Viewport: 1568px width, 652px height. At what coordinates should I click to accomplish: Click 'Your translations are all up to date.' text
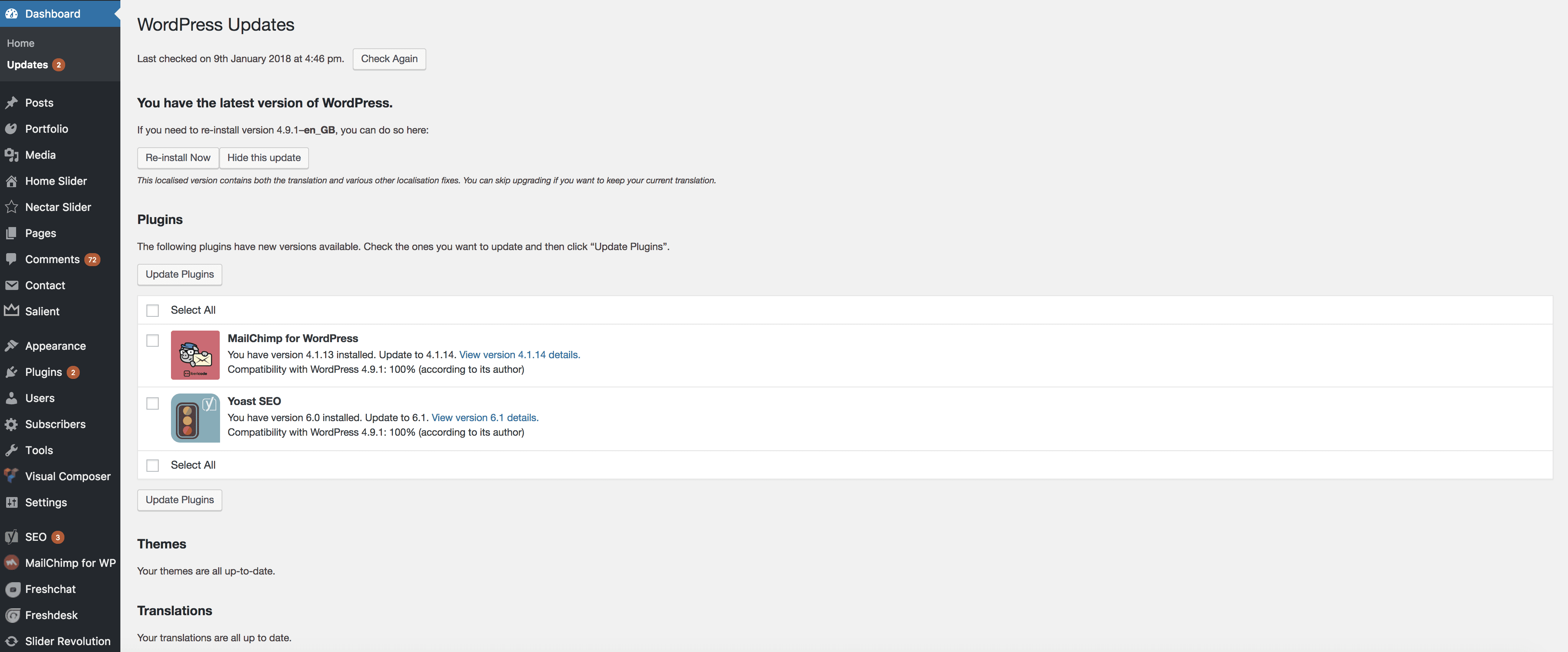tap(214, 637)
